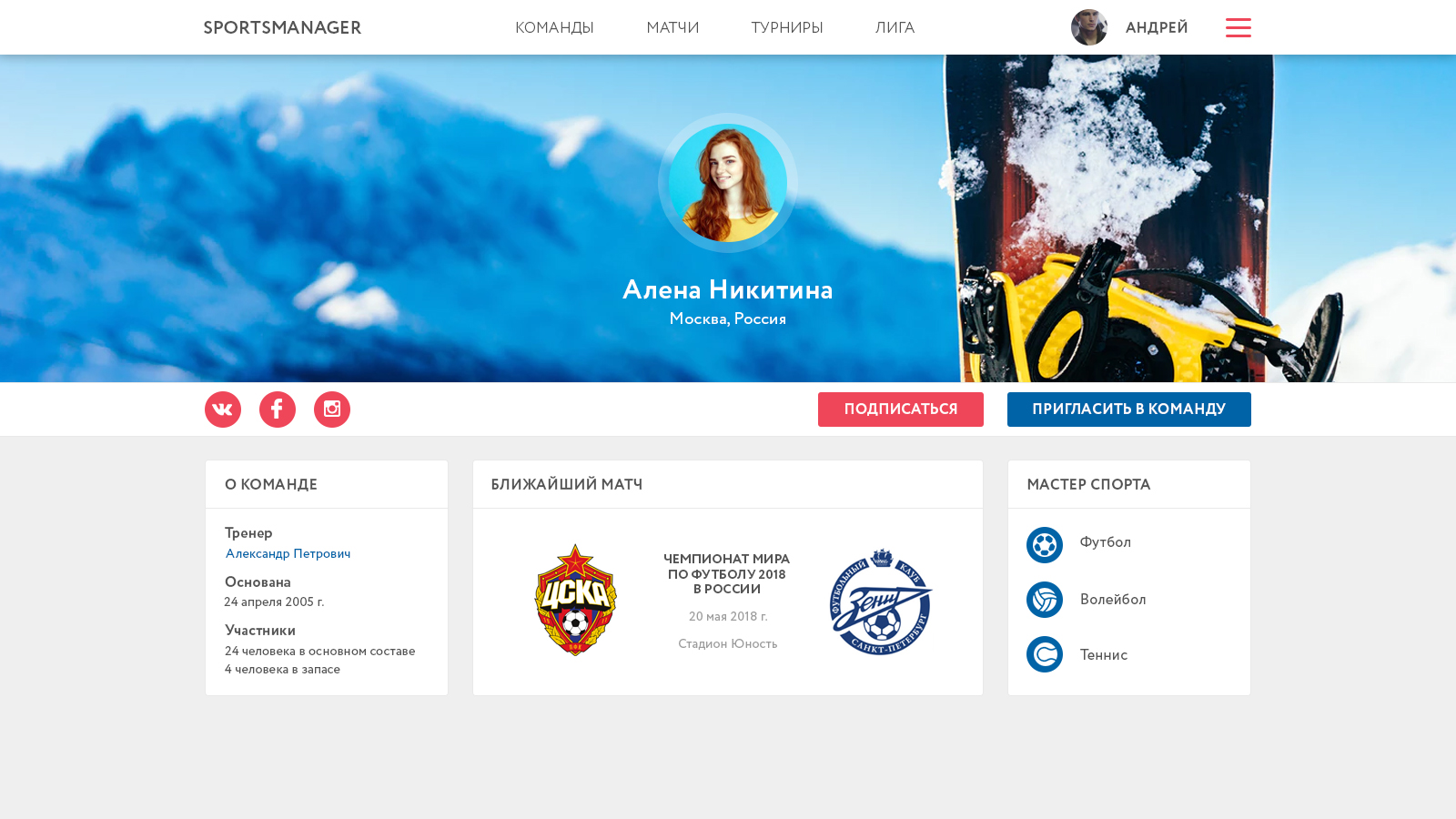Viewport: 1456px width, 819px height.
Task: Go to the Матчи section
Action: click(x=672, y=28)
